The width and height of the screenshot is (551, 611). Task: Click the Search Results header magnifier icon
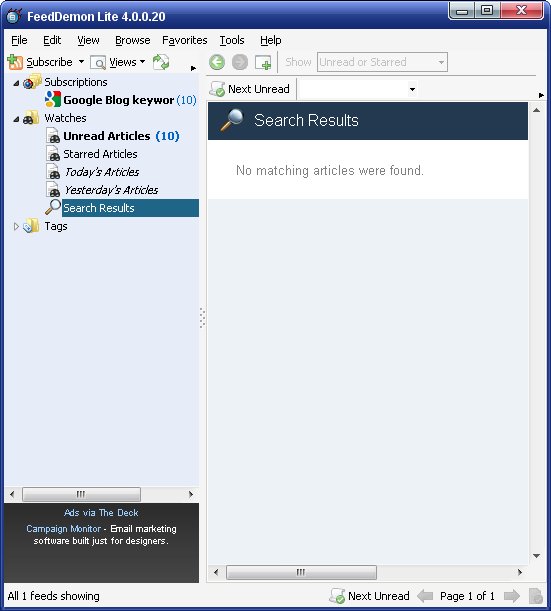(231, 120)
